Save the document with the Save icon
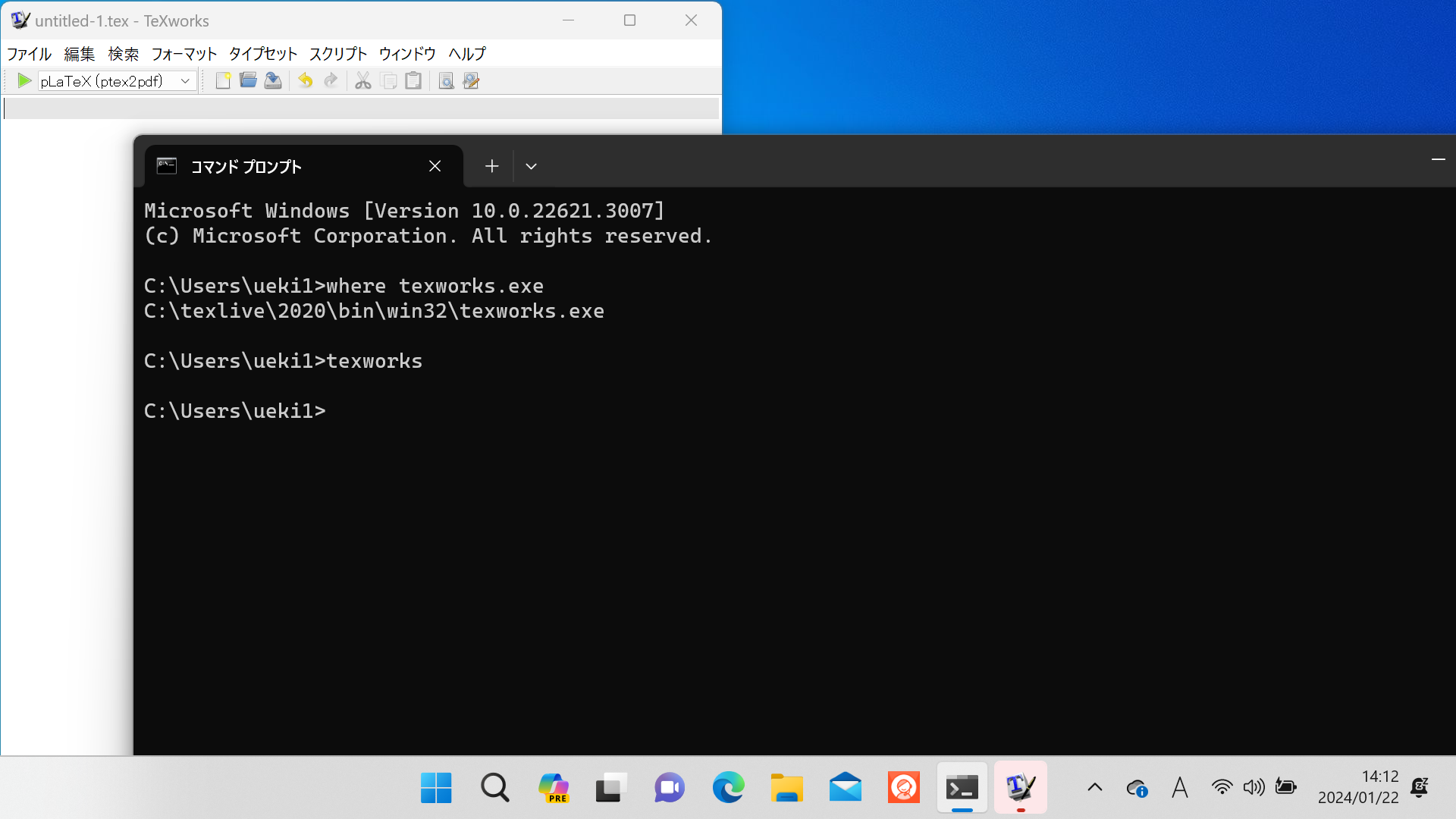 272,80
